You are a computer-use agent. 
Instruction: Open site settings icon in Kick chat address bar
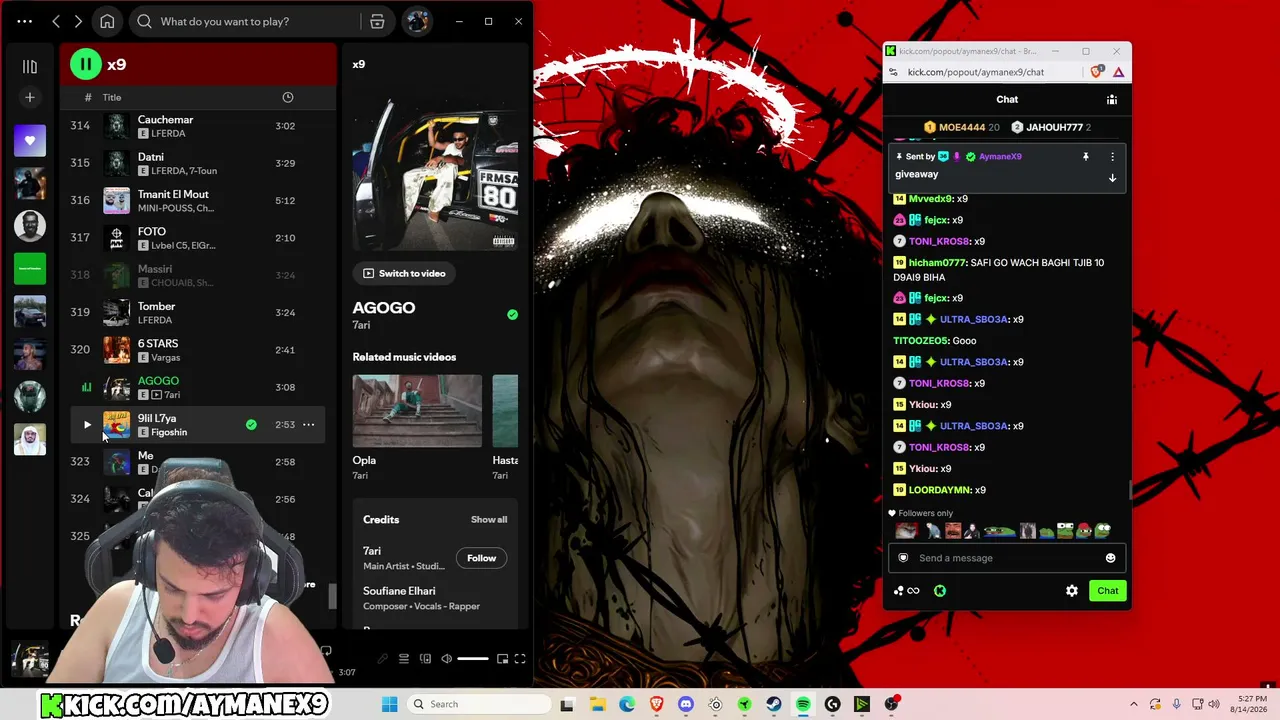pos(894,72)
